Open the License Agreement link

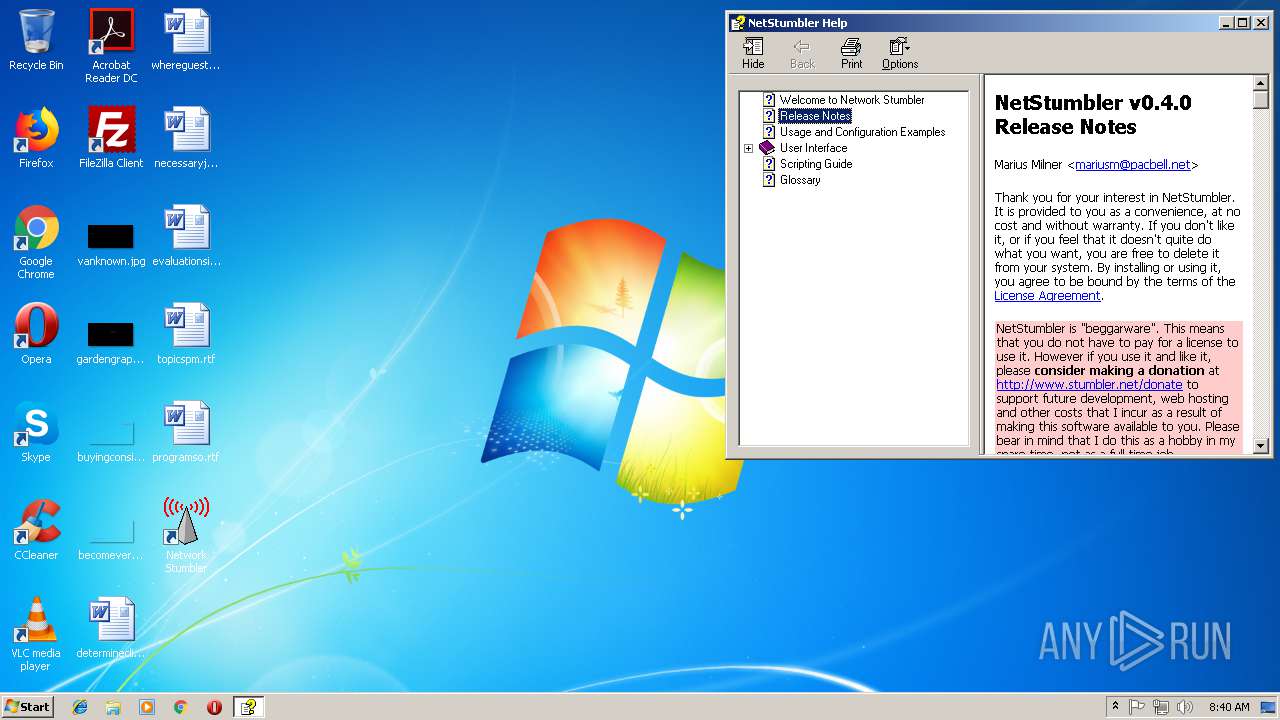(1047, 296)
